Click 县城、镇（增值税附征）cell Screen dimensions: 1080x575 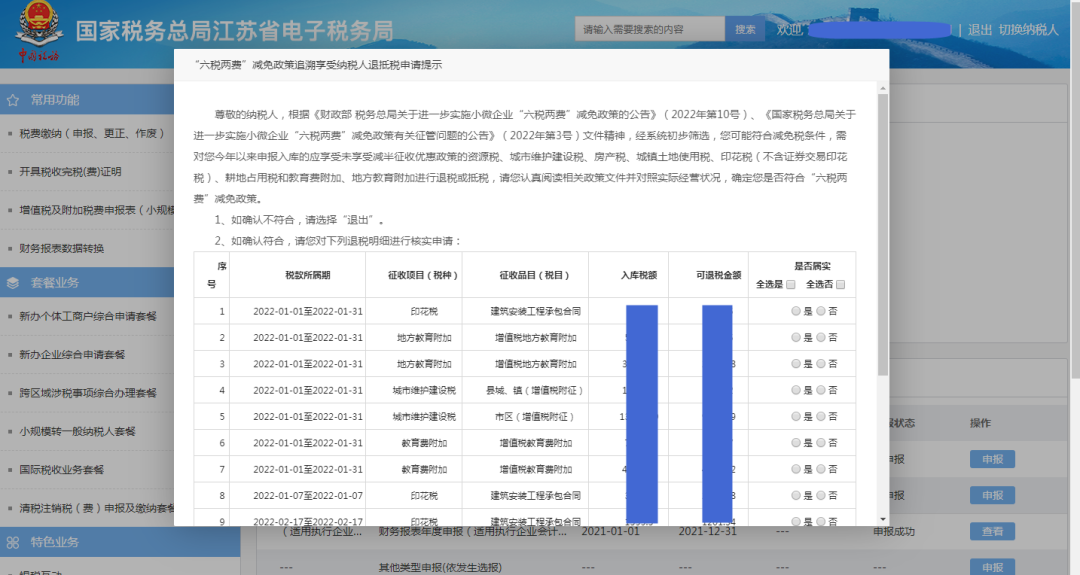(x=534, y=390)
